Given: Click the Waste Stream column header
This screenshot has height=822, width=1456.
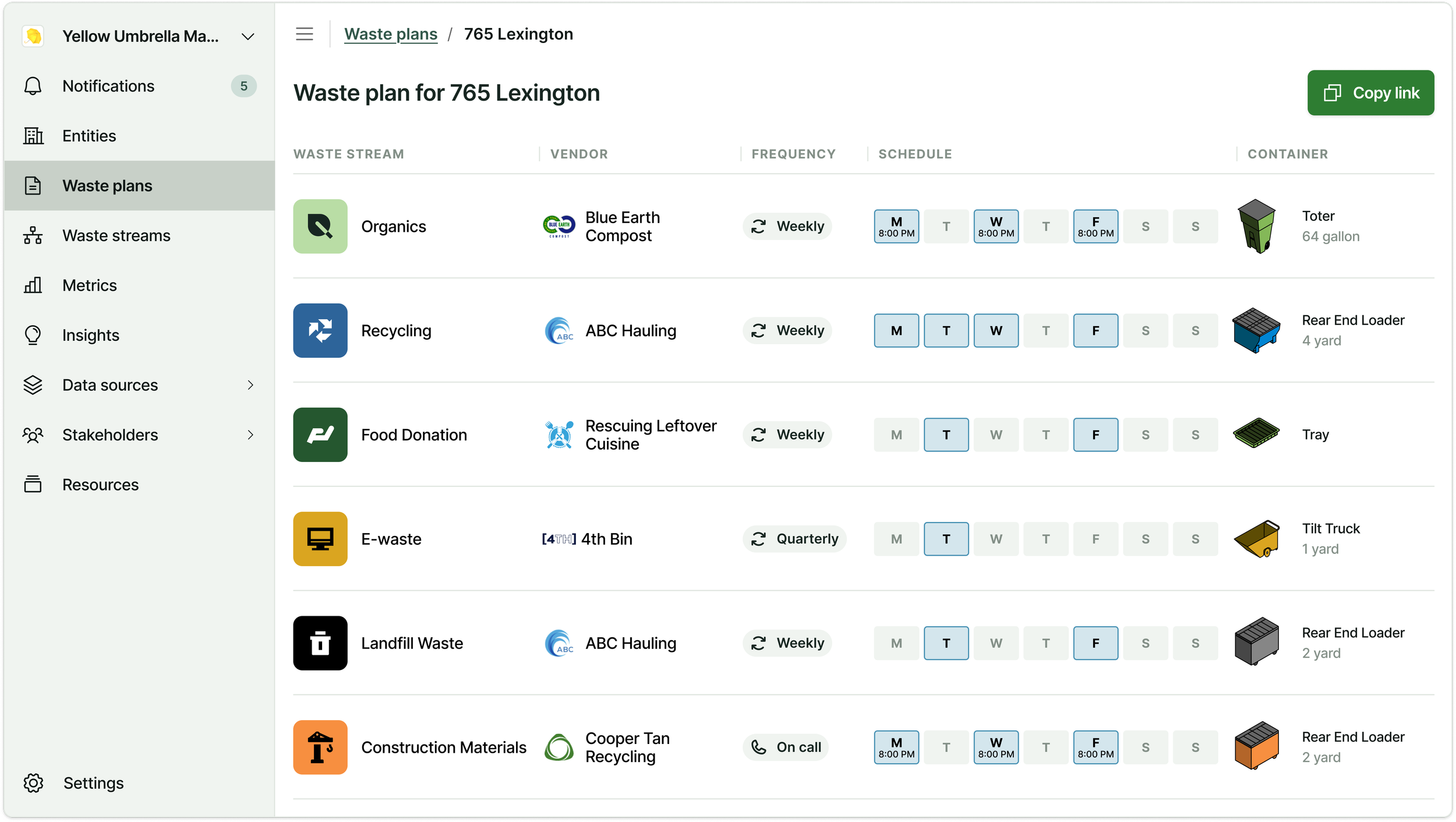Looking at the screenshot, I should click(x=348, y=154).
